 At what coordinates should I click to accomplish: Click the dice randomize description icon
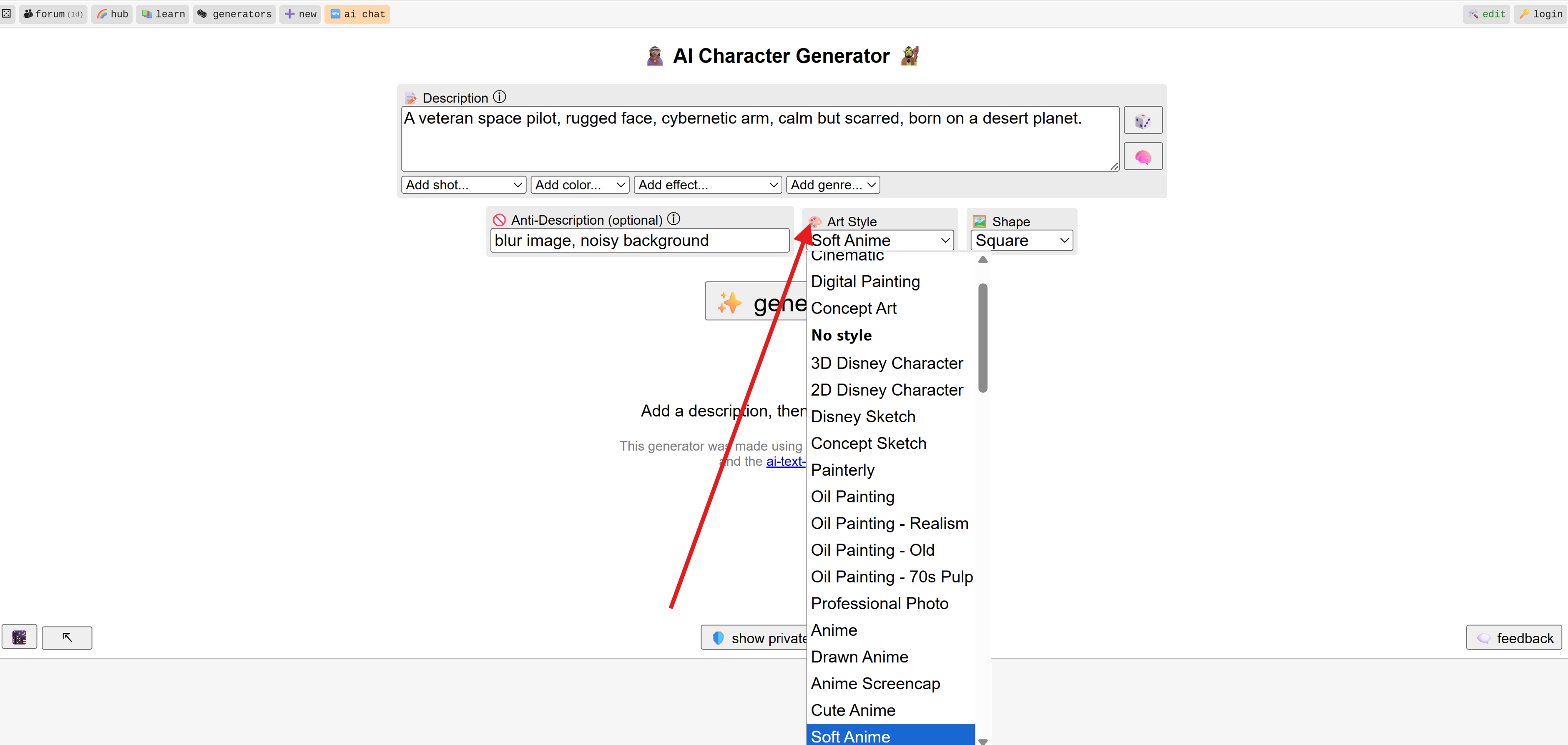(1143, 120)
